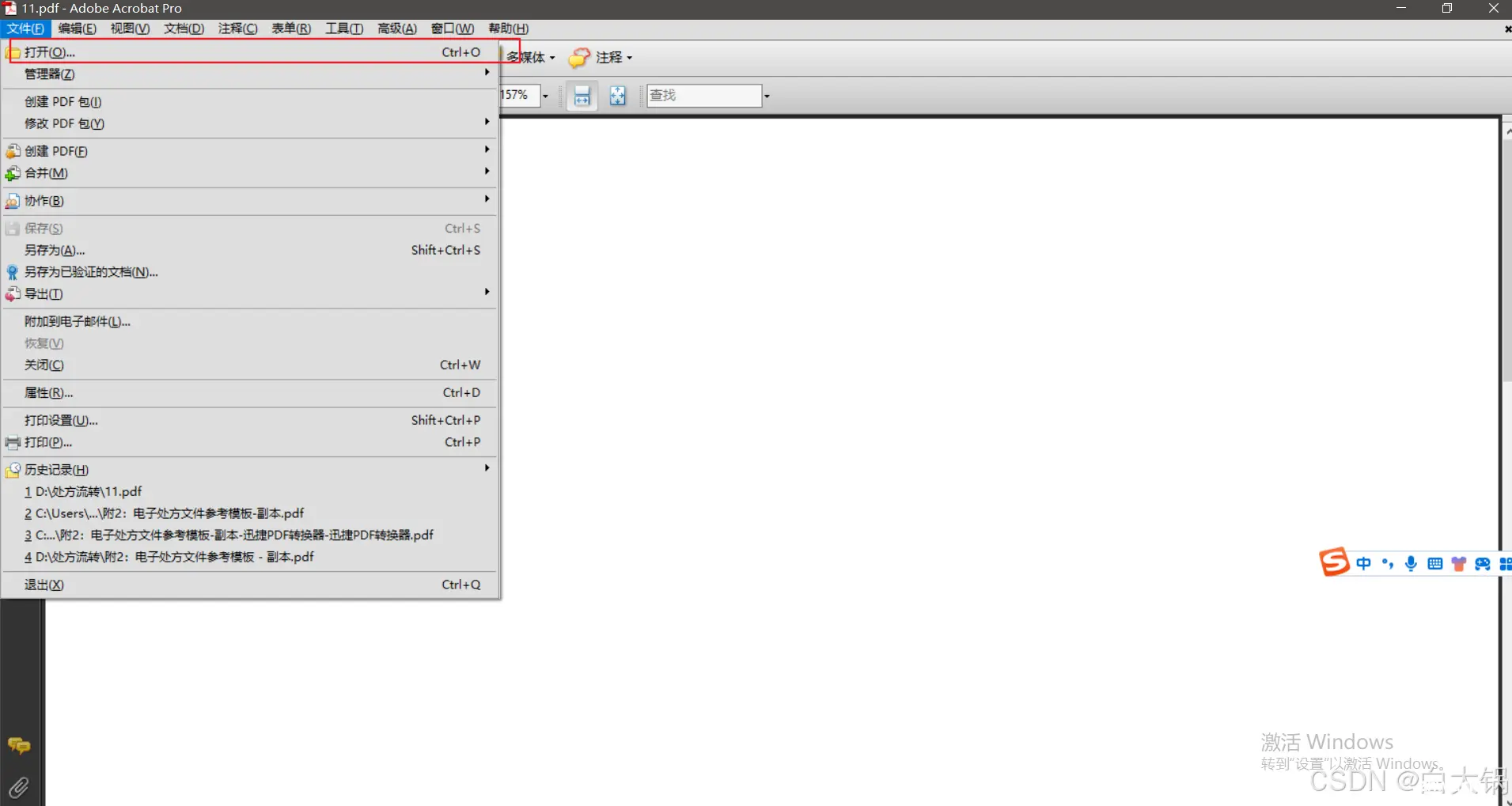Open the Sogou skin shirt icon

[x=1458, y=563]
